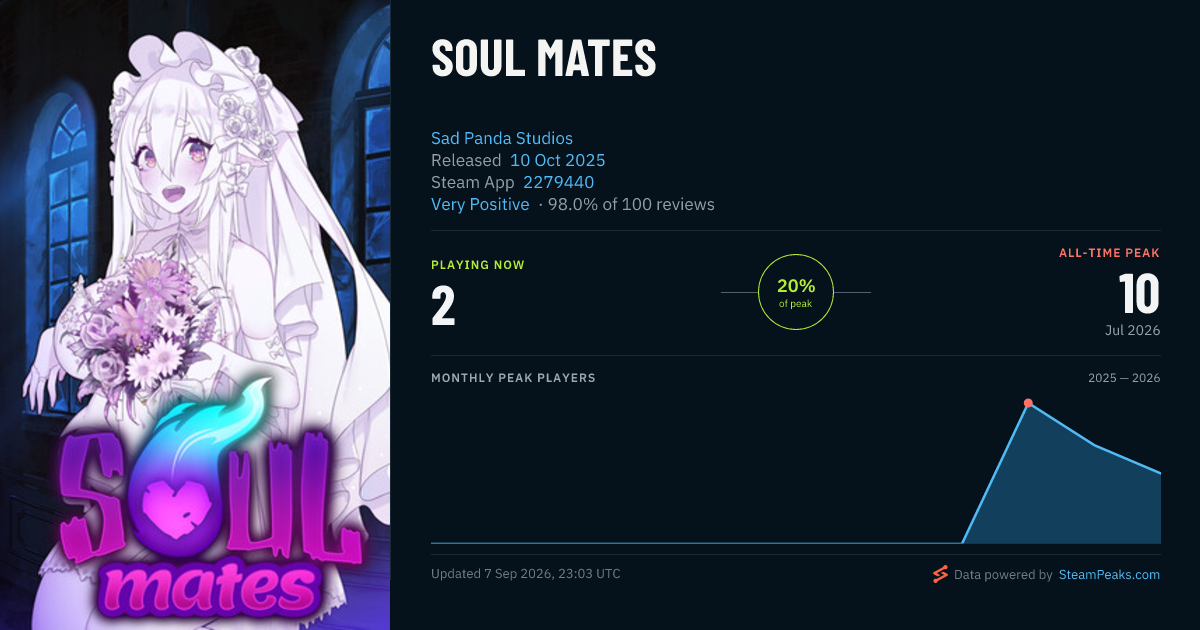Screen dimensions: 1200x630
Task: Click the SteamPeaks logo icon
Action: (x=939, y=574)
